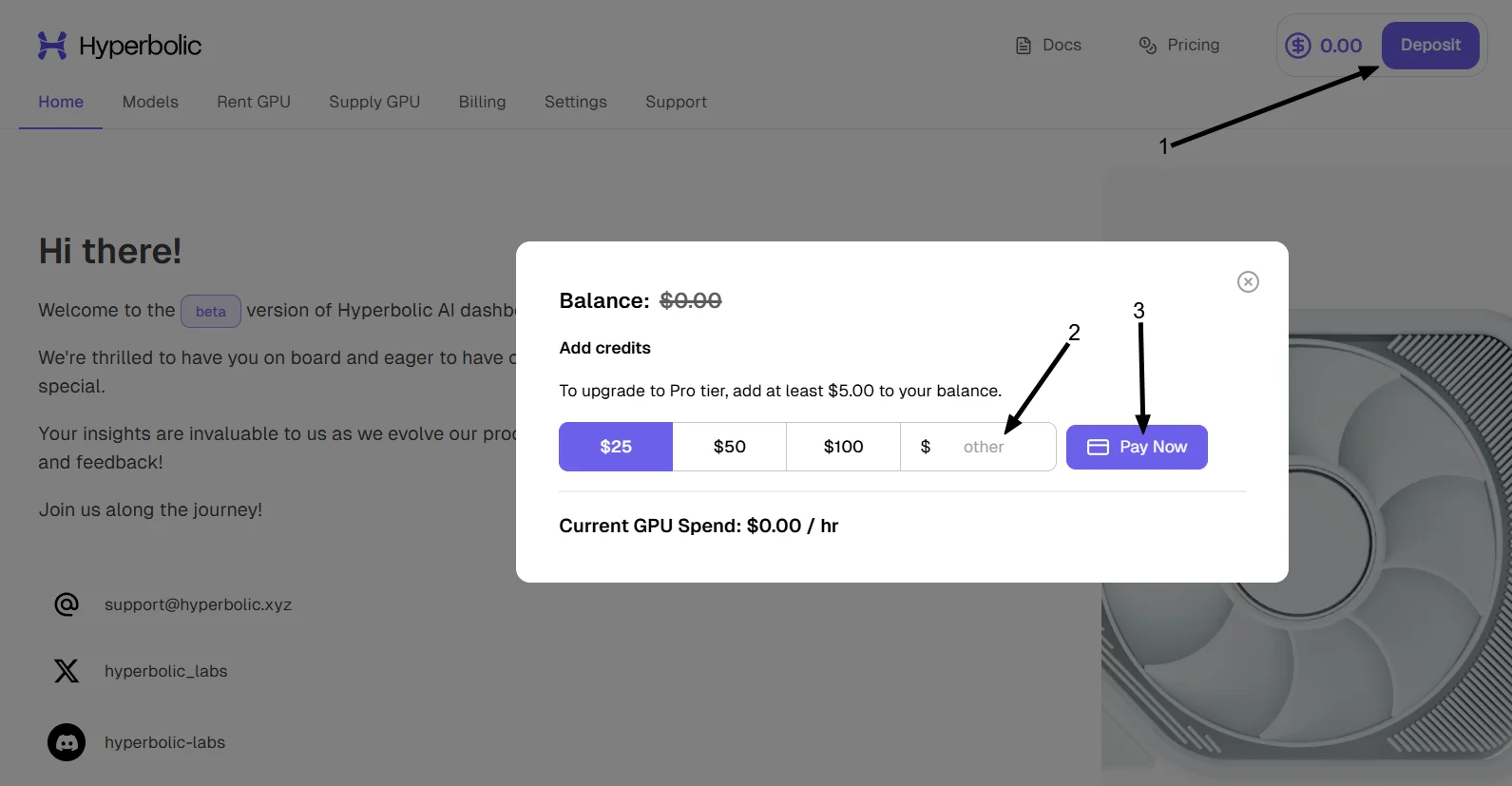Click the Docs document icon
This screenshot has width=1512, height=786.
1024,46
